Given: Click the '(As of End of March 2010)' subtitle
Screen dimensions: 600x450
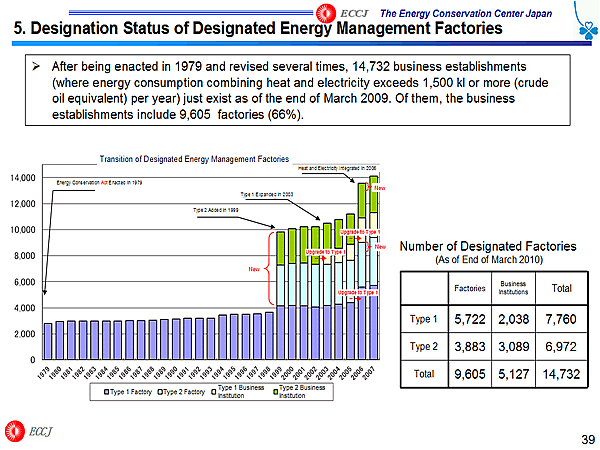Looking at the screenshot, I should pyautogui.click(x=489, y=259).
